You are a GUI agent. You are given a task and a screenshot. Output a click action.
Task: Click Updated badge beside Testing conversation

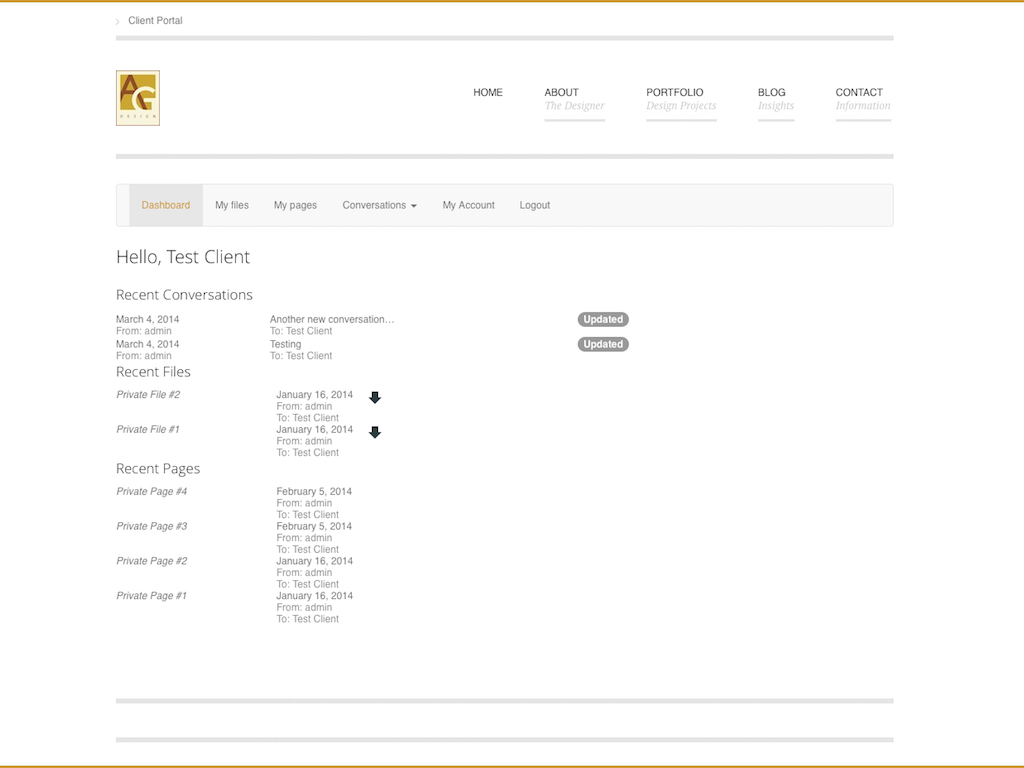(x=603, y=344)
